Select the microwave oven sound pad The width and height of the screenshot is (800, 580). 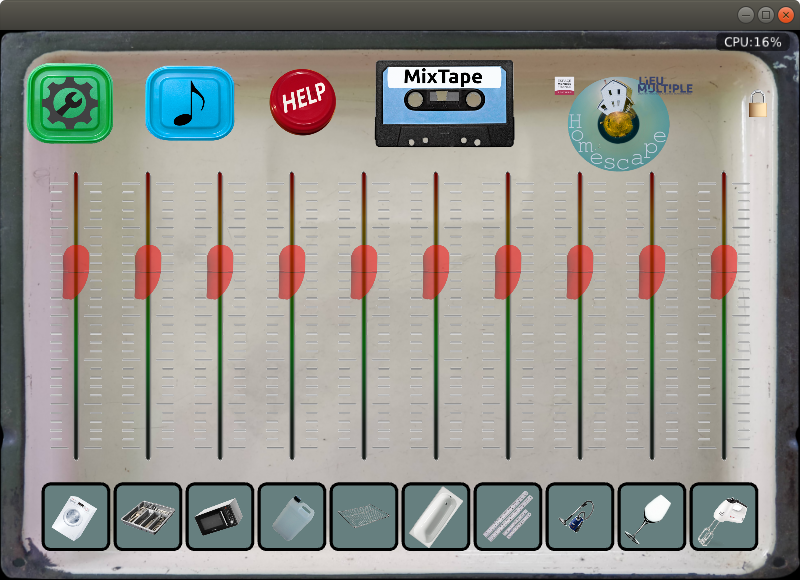tap(219, 516)
